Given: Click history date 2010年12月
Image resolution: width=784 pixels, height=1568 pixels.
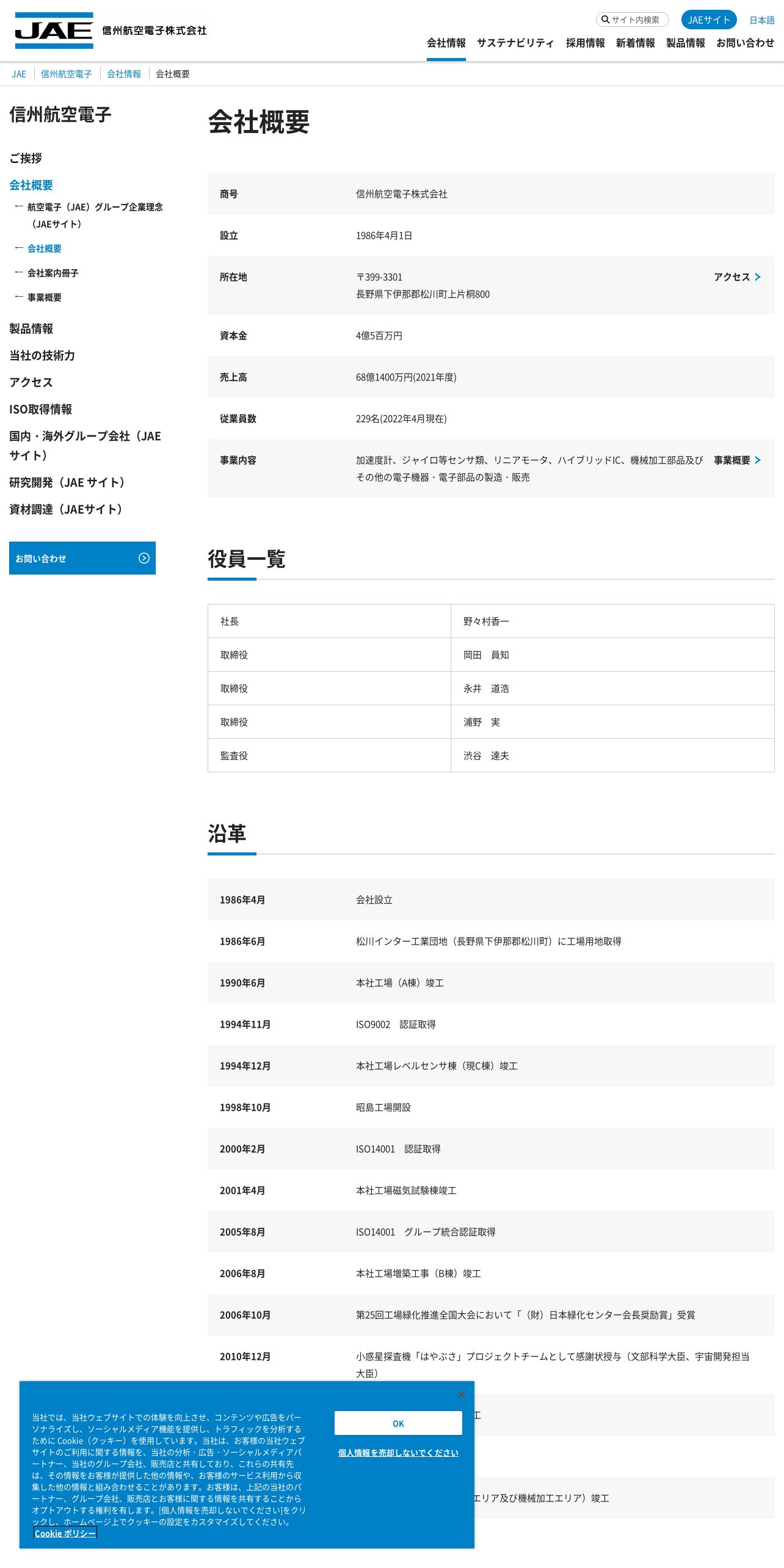Looking at the screenshot, I should tap(245, 1357).
